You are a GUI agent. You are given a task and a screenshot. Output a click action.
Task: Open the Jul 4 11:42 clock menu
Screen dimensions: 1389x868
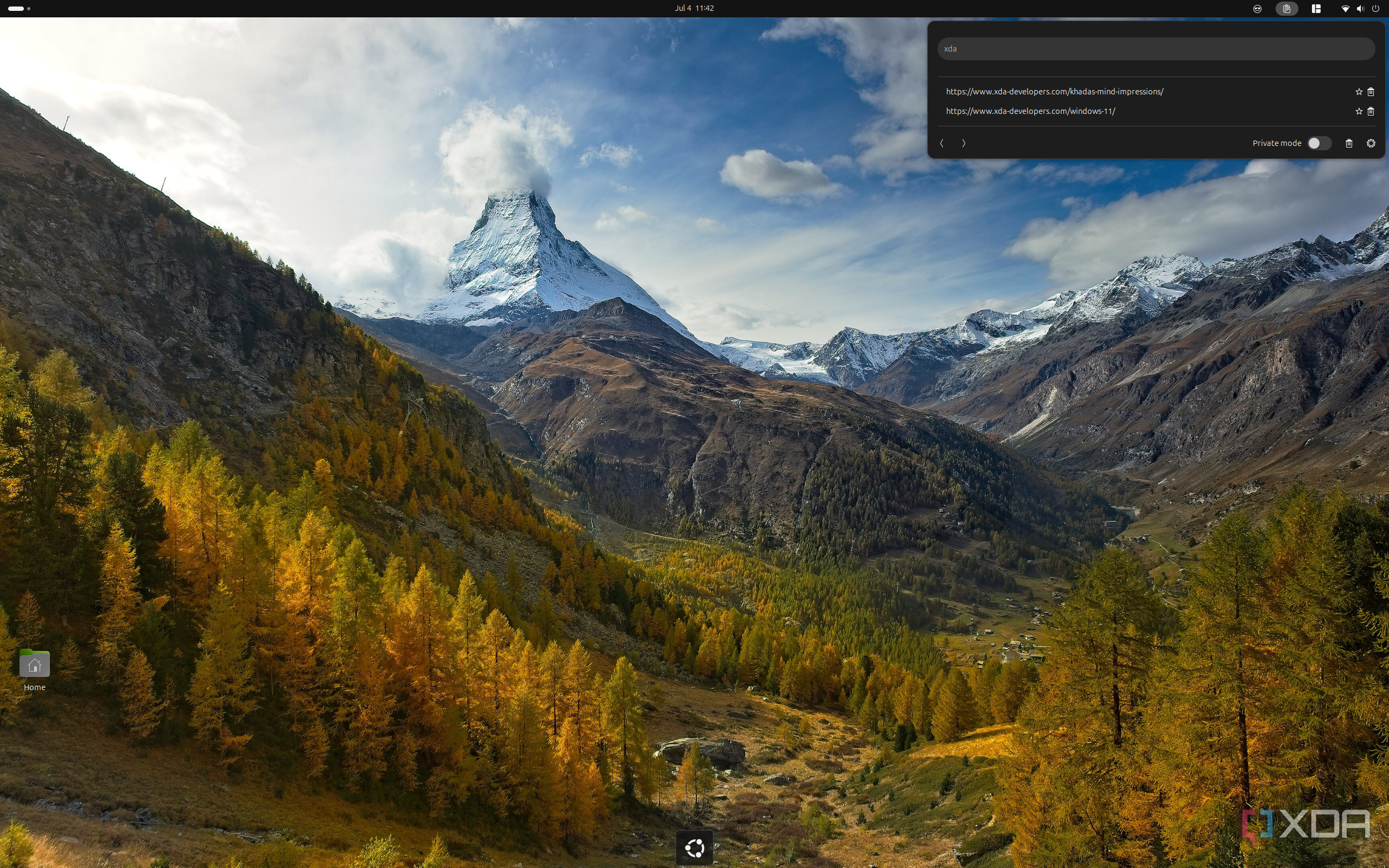pyautogui.click(x=694, y=8)
